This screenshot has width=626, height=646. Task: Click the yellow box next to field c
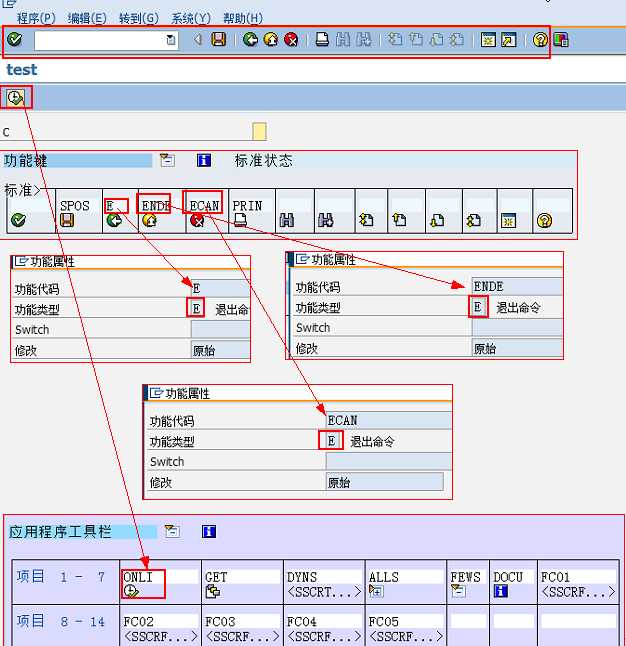coord(259,132)
